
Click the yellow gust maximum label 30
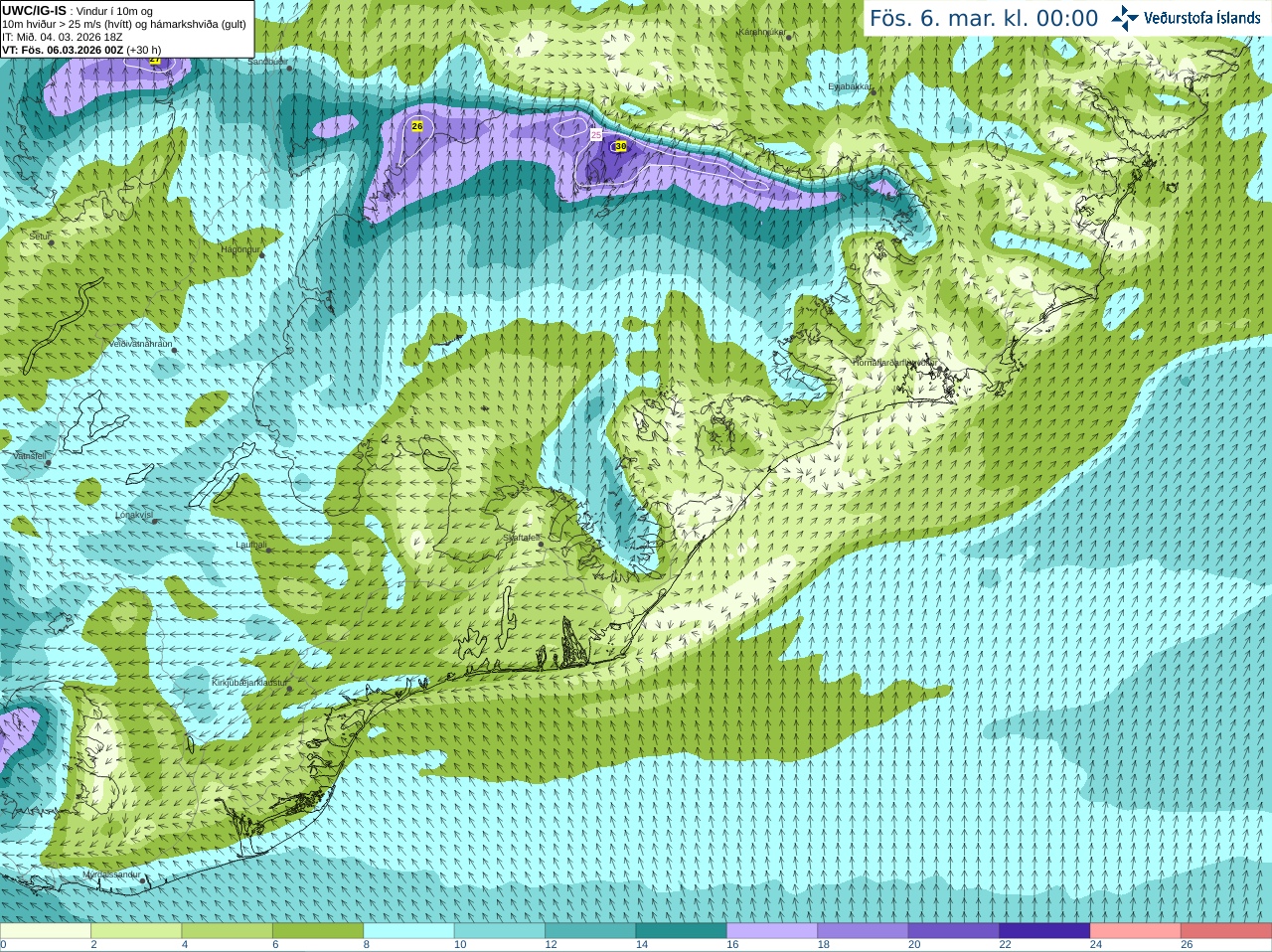pyautogui.click(x=620, y=146)
